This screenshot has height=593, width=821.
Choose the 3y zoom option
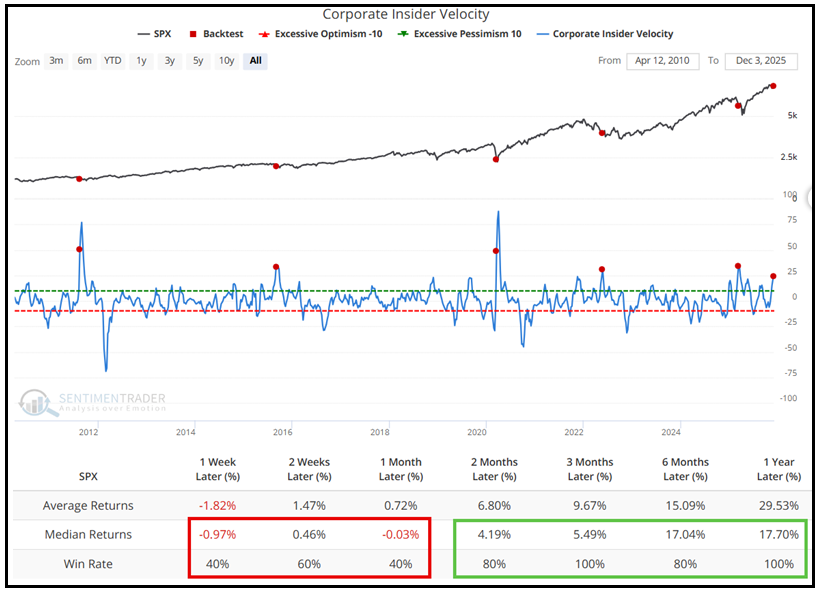(x=170, y=61)
